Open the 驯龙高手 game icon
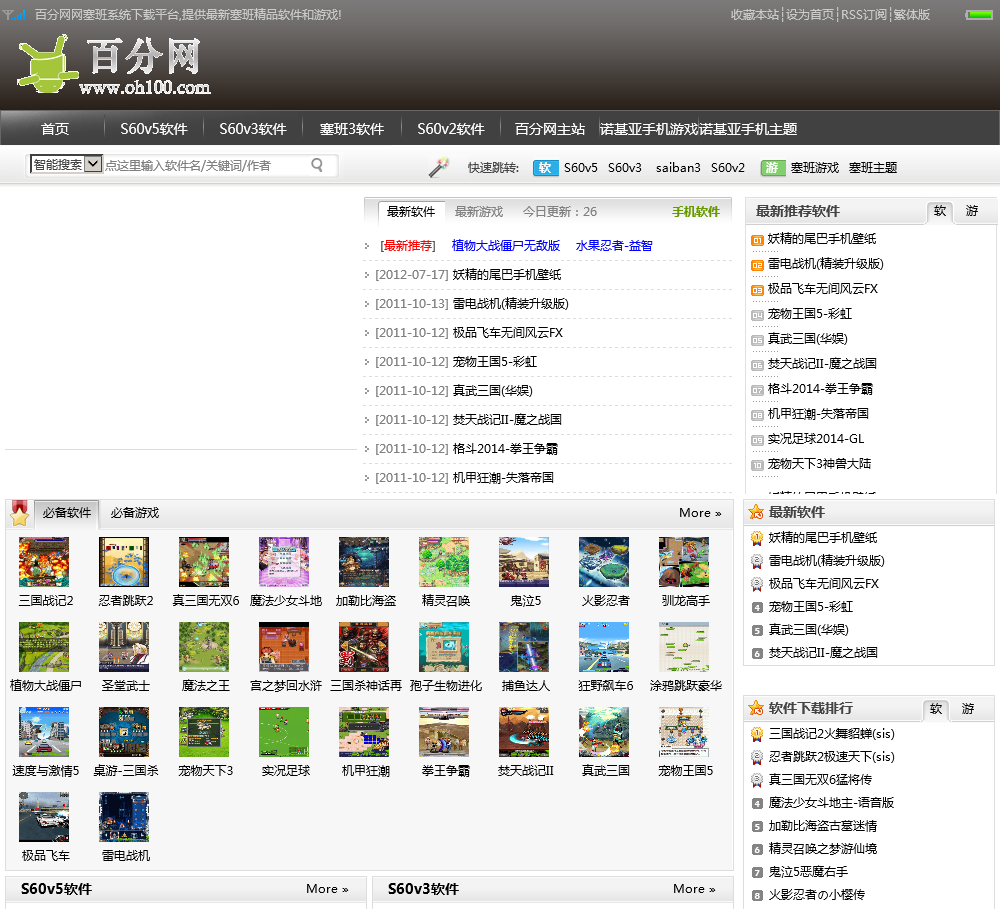Viewport: 1000px width, 909px height. [x=684, y=562]
